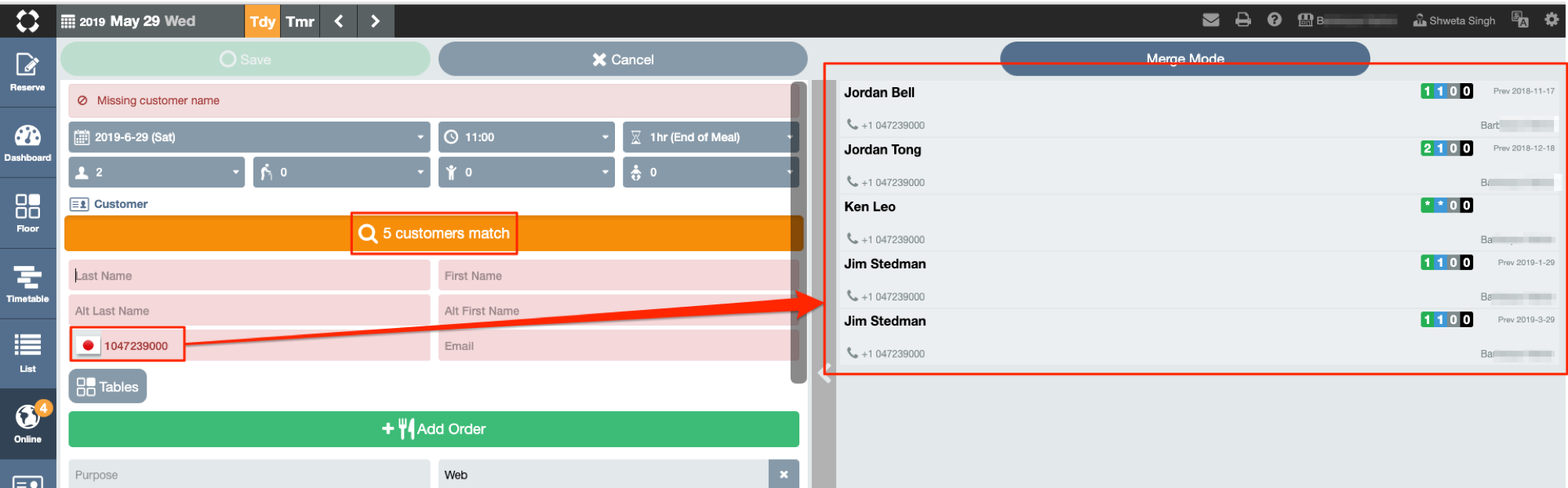Expand the 1hr End of Meal dropdown
Viewport: 1568px width, 488px height.
click(710, 137)
